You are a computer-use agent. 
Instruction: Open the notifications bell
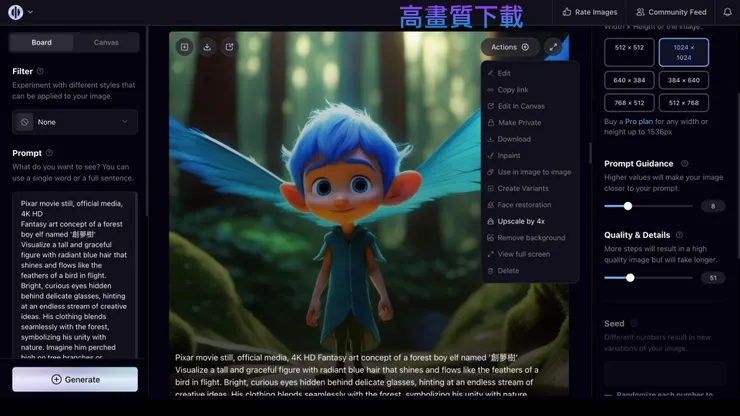point(727,12)
